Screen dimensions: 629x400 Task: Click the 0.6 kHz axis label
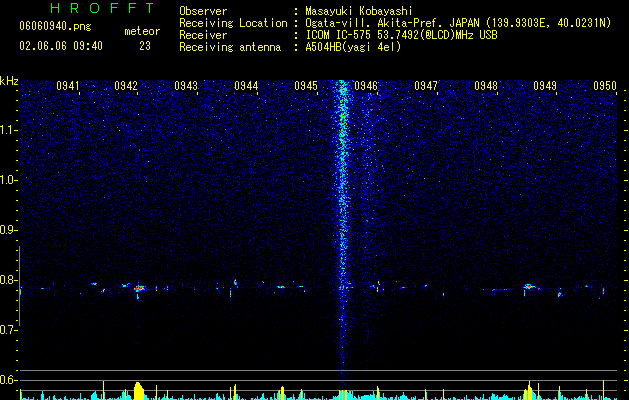(x=9, y=380)
